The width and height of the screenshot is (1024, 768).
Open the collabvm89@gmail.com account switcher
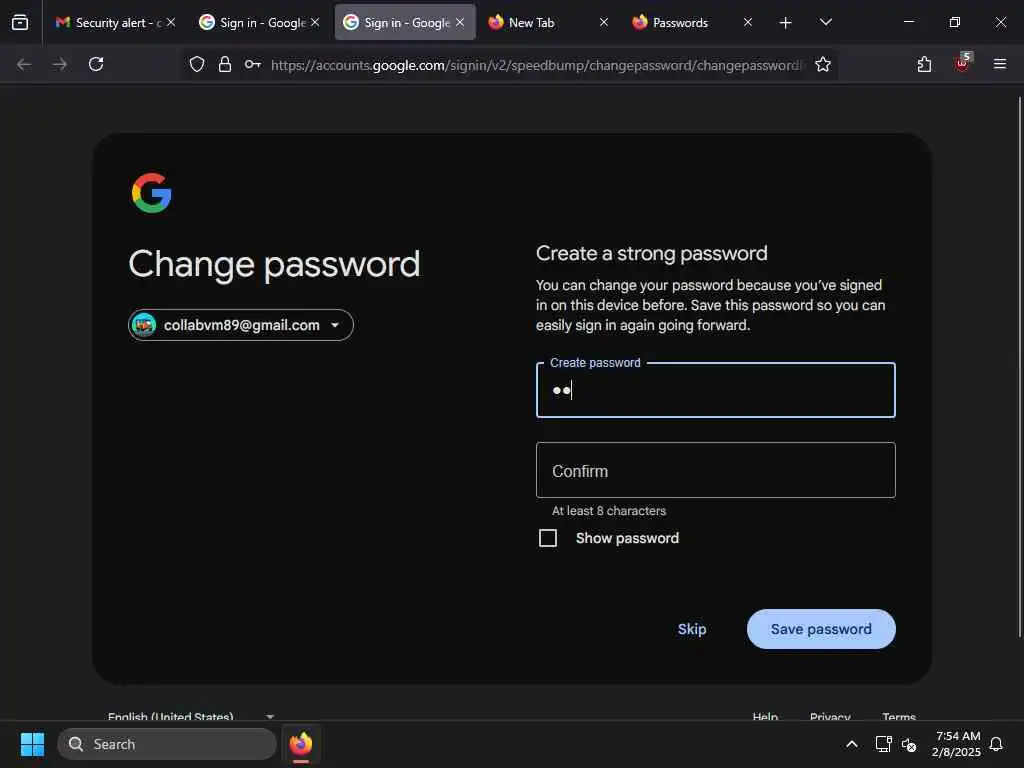[x=241, y=325]
